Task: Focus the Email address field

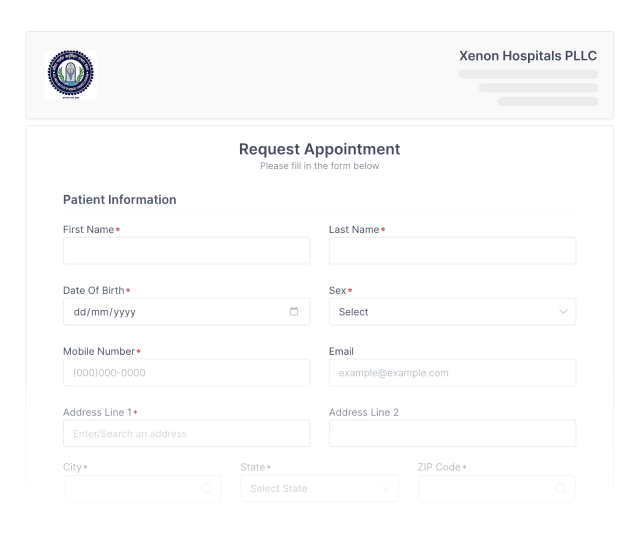Action: (452, 372)
